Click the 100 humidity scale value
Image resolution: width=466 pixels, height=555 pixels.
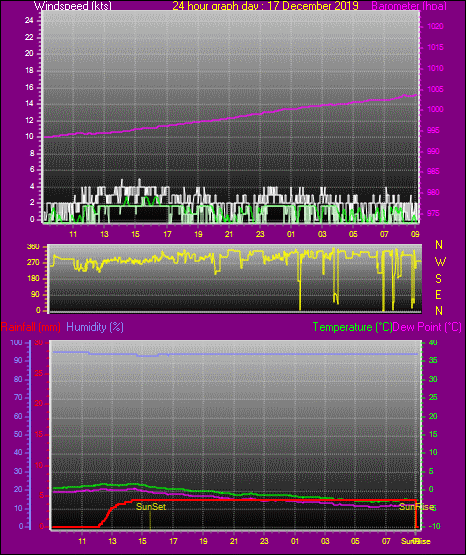click(16, 343)
